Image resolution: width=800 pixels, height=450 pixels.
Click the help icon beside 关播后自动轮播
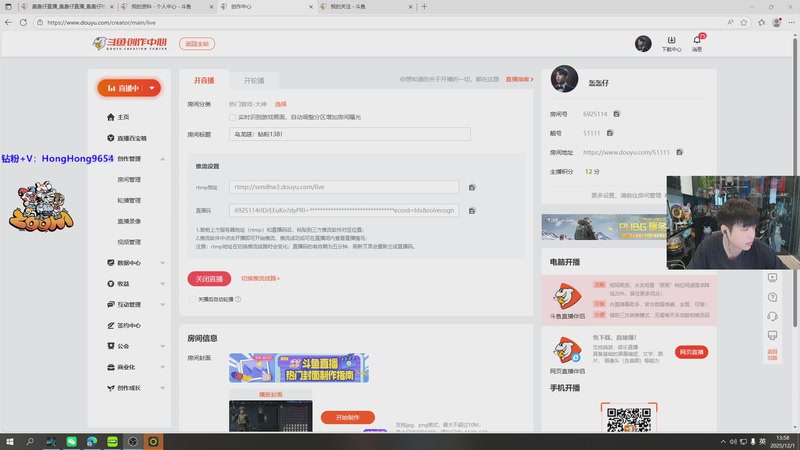point(238,299)
